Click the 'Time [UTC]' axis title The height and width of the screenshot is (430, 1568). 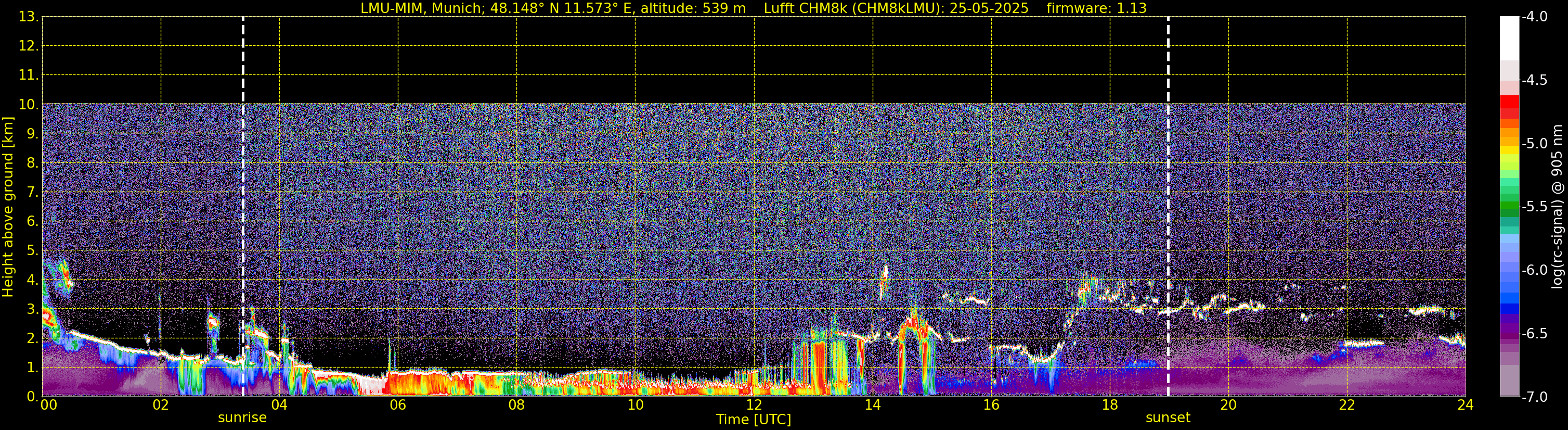tap(754, 420)
